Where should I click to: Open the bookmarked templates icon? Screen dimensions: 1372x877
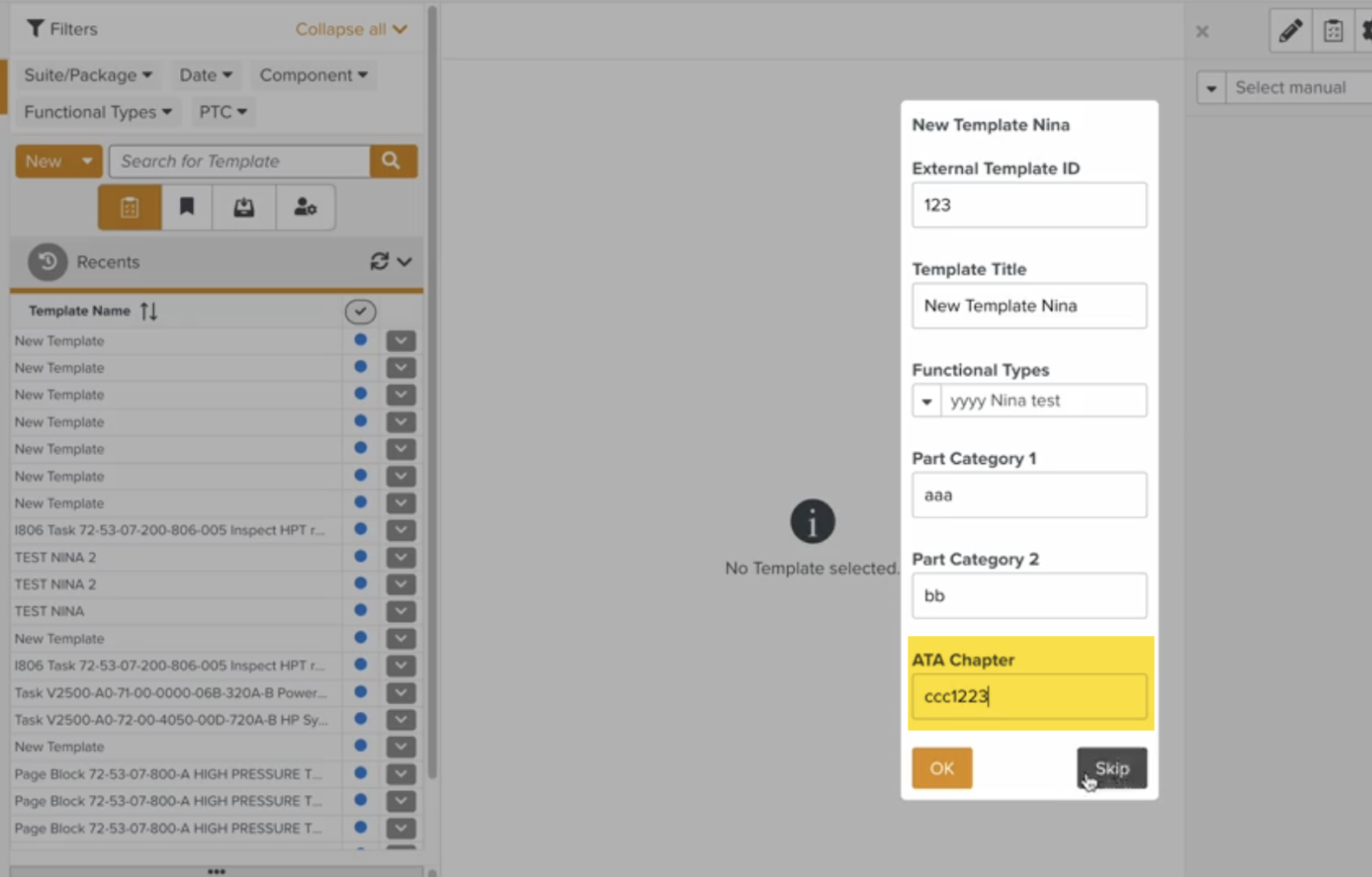tap(186, 208)
